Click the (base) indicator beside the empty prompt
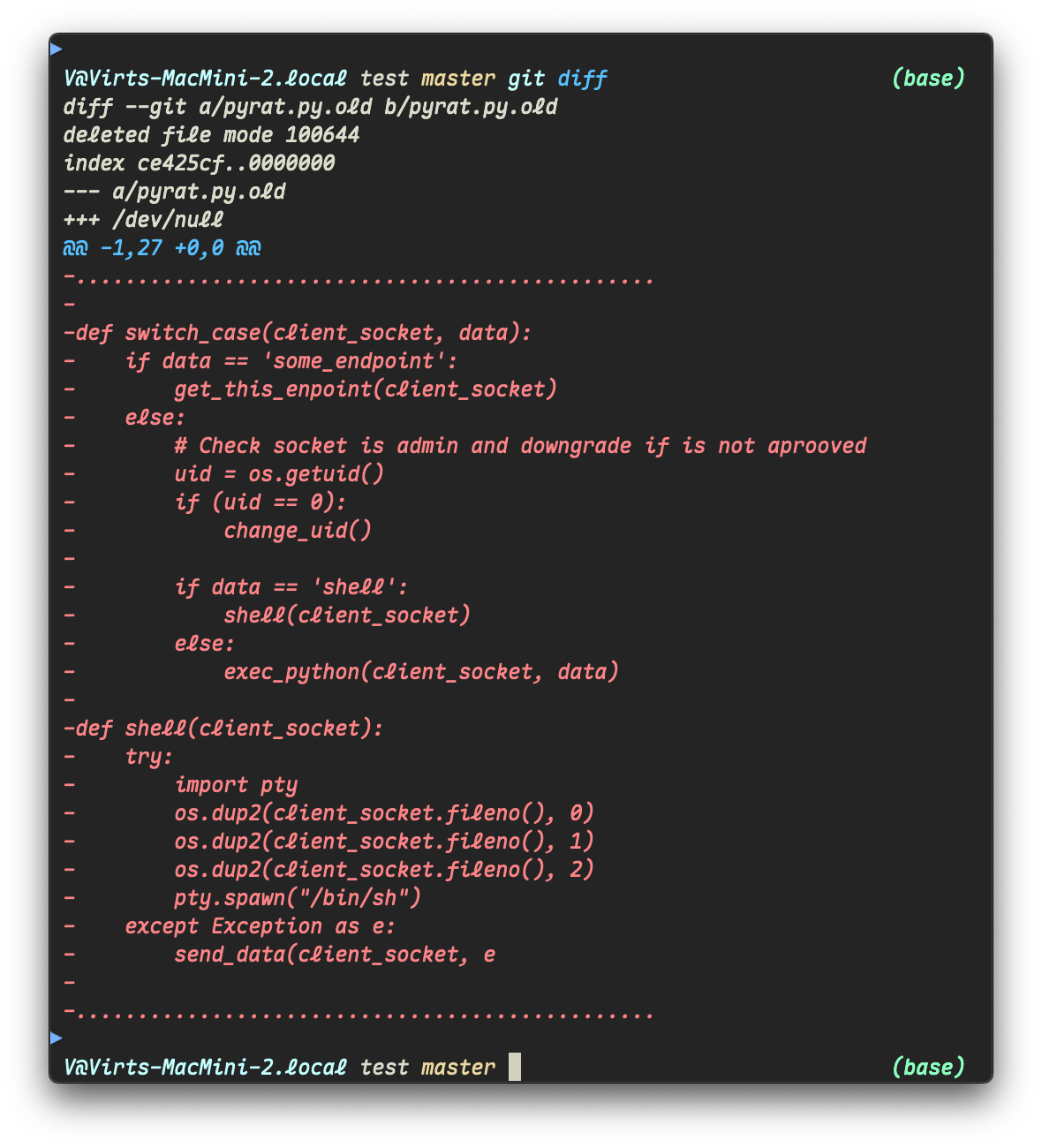 pyautogui.click(x=928, y=1067)
